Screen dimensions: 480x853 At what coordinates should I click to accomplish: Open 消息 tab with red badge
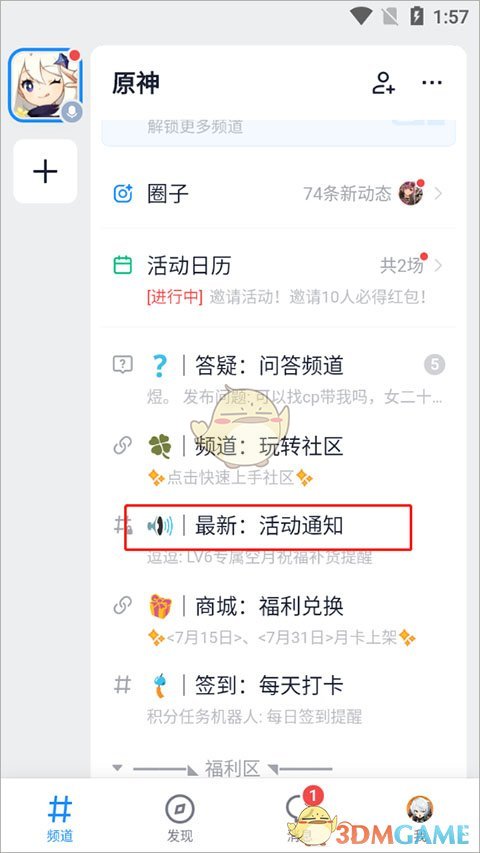(300, 816)
